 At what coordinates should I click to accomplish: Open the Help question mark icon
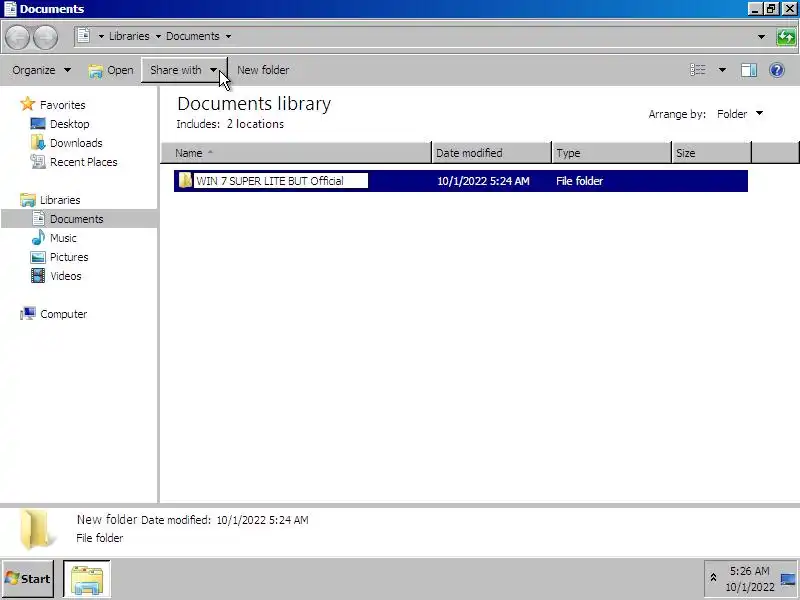click(777, 70)
